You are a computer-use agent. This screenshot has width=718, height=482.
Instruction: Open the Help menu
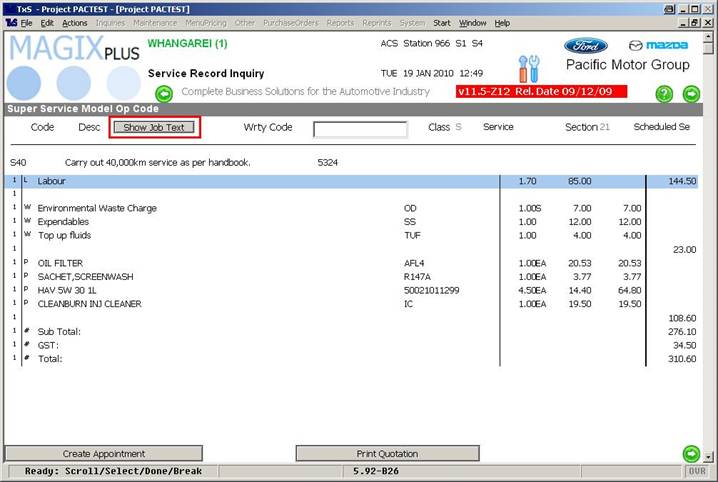coord(502,22)
